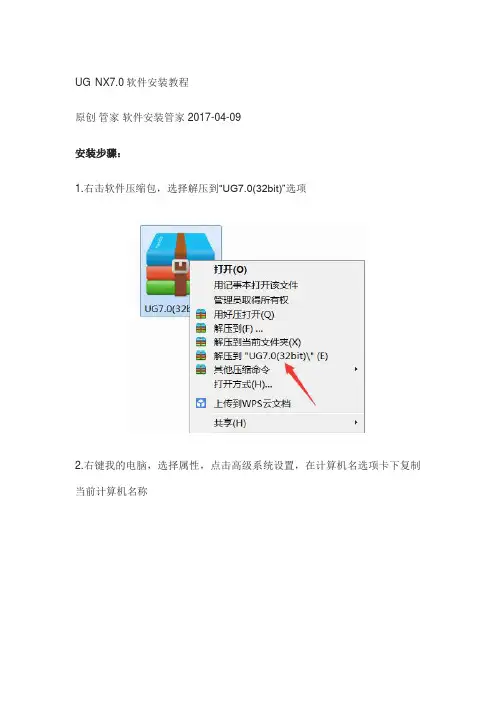
Task: Choose 打开方式(H)... menu entry
Action: tap(243, 384)
